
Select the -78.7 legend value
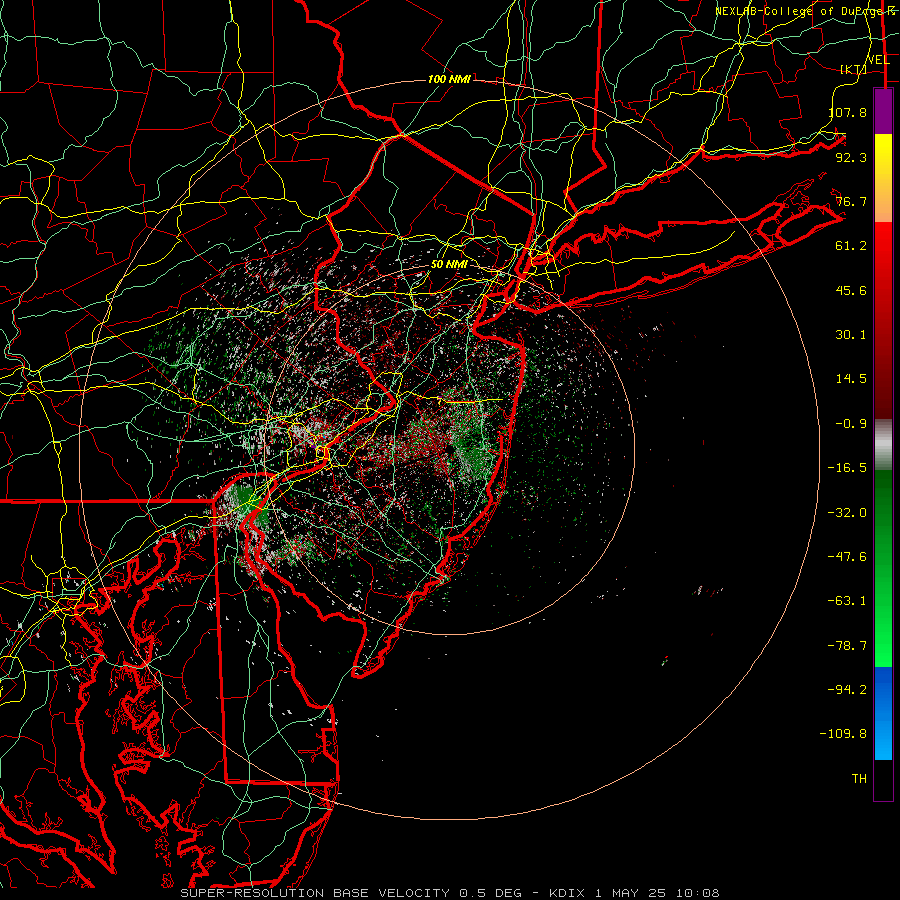coord(848,646)
